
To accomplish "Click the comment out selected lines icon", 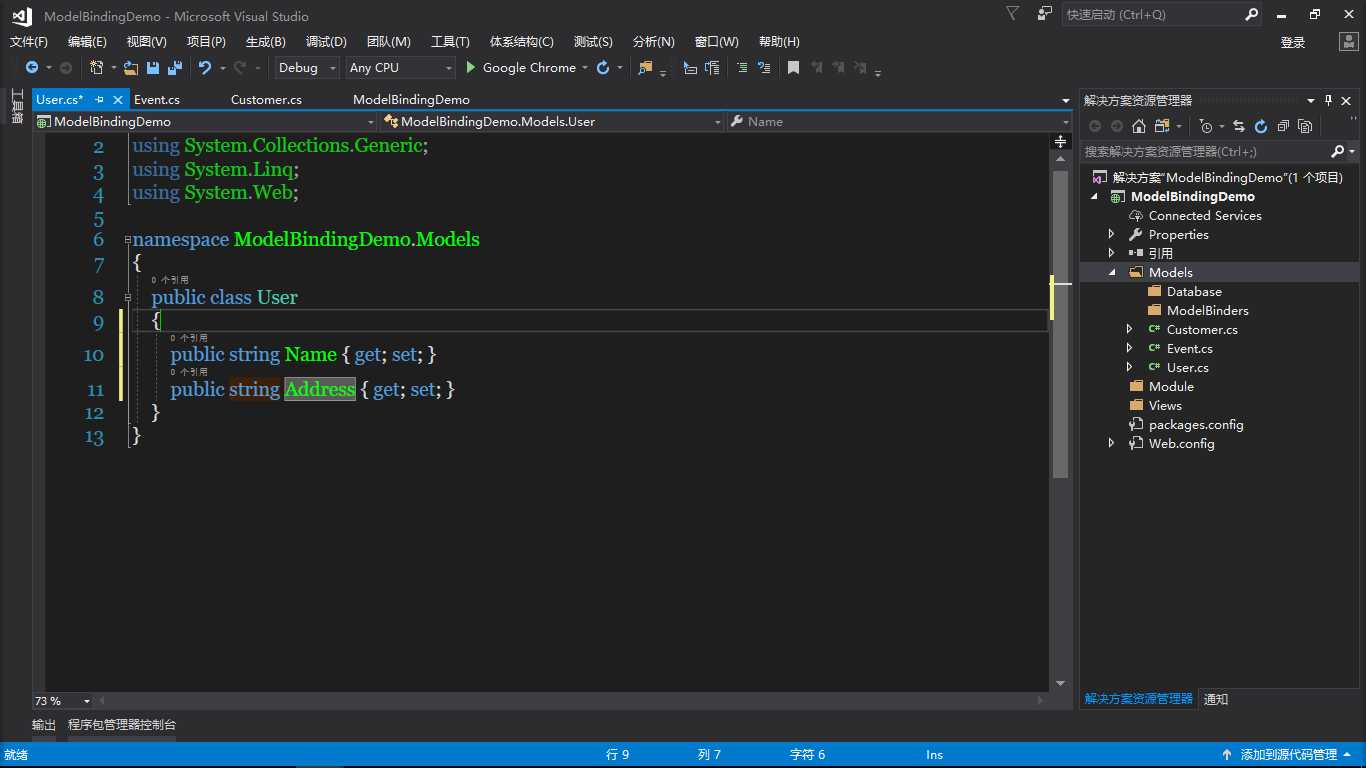I will pyautogui.click(x=741, y=68).
